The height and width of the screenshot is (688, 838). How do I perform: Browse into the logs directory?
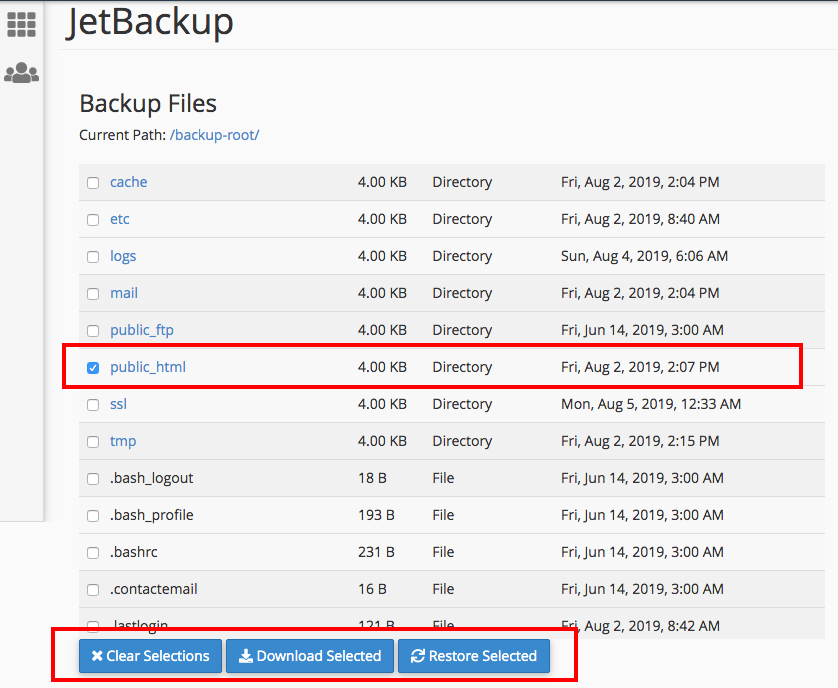pyautogui.click(x=123, y=256)
